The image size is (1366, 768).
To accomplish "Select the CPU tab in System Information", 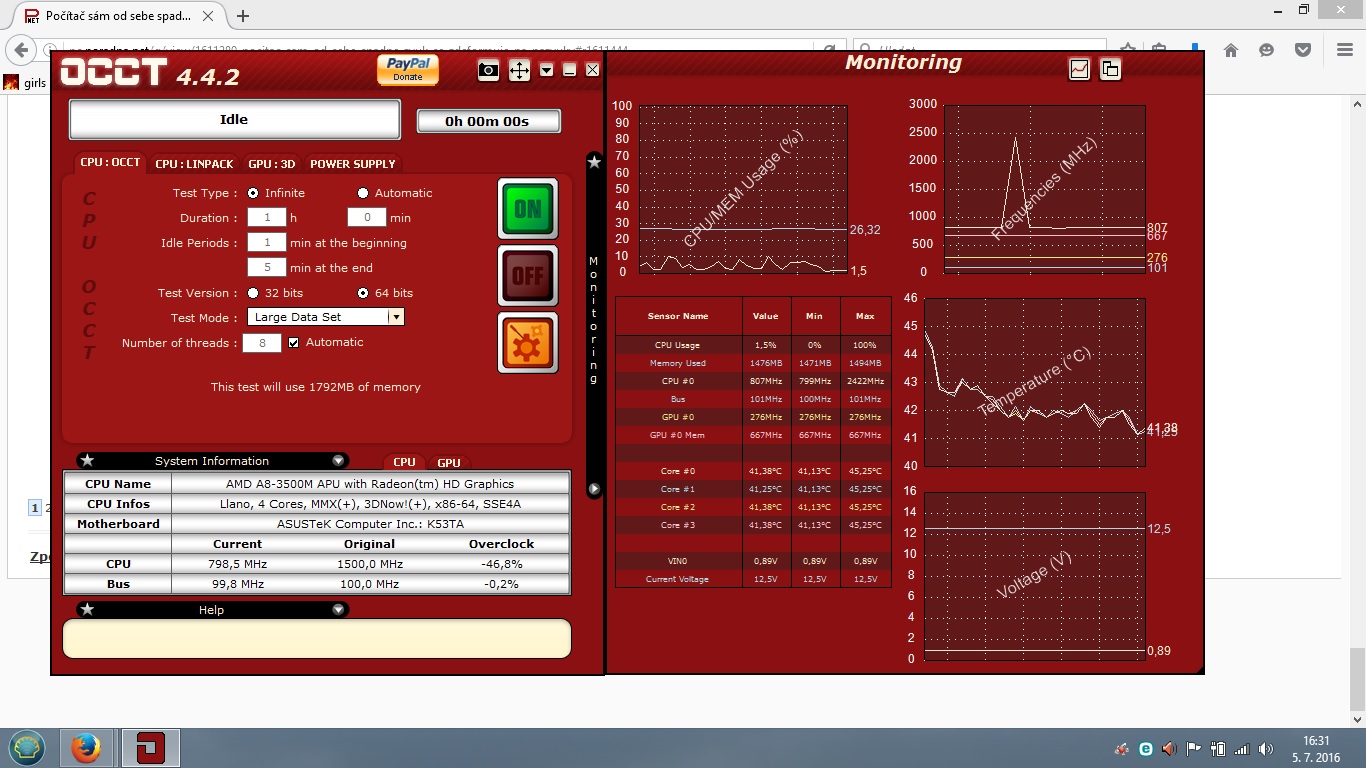I will 404,462.
